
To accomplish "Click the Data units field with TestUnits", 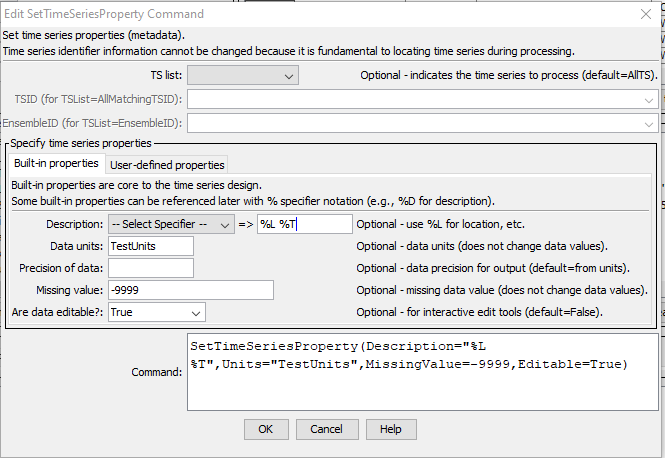I will click(x=151, y=246).
